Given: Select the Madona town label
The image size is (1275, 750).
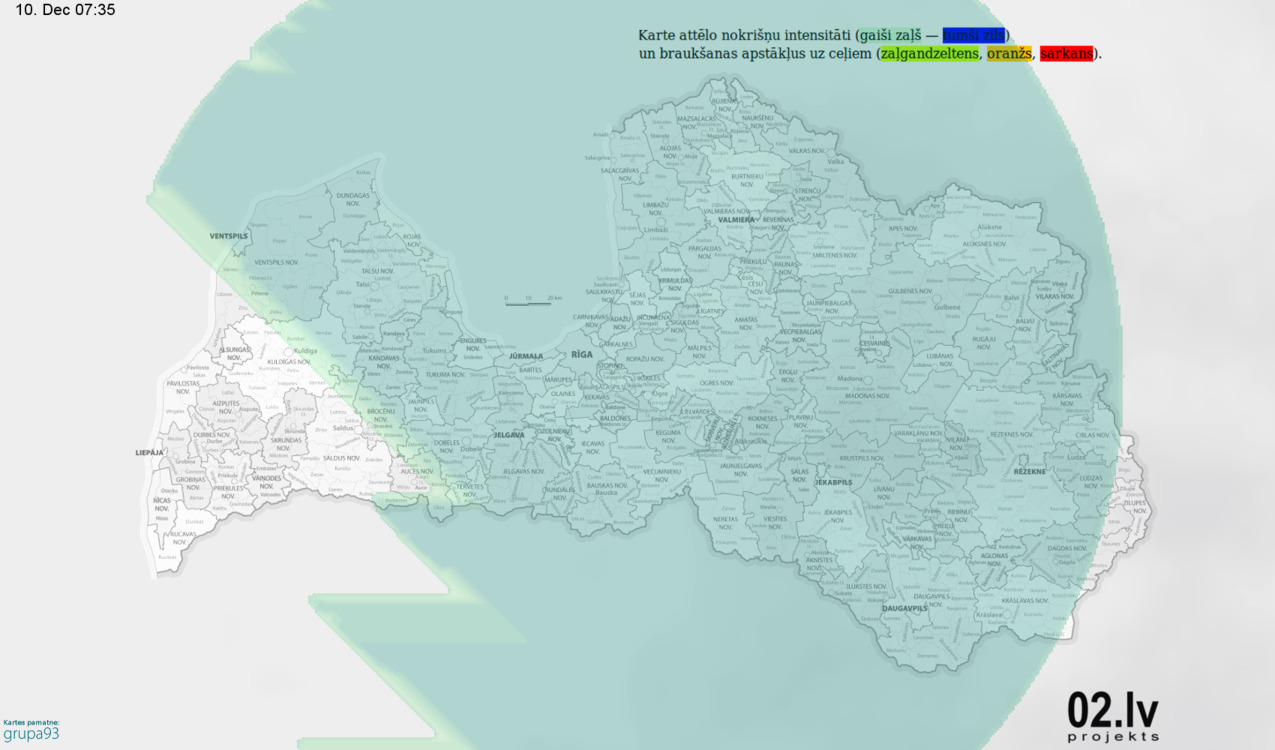Looking at the screenshot, I should [850, 380].
